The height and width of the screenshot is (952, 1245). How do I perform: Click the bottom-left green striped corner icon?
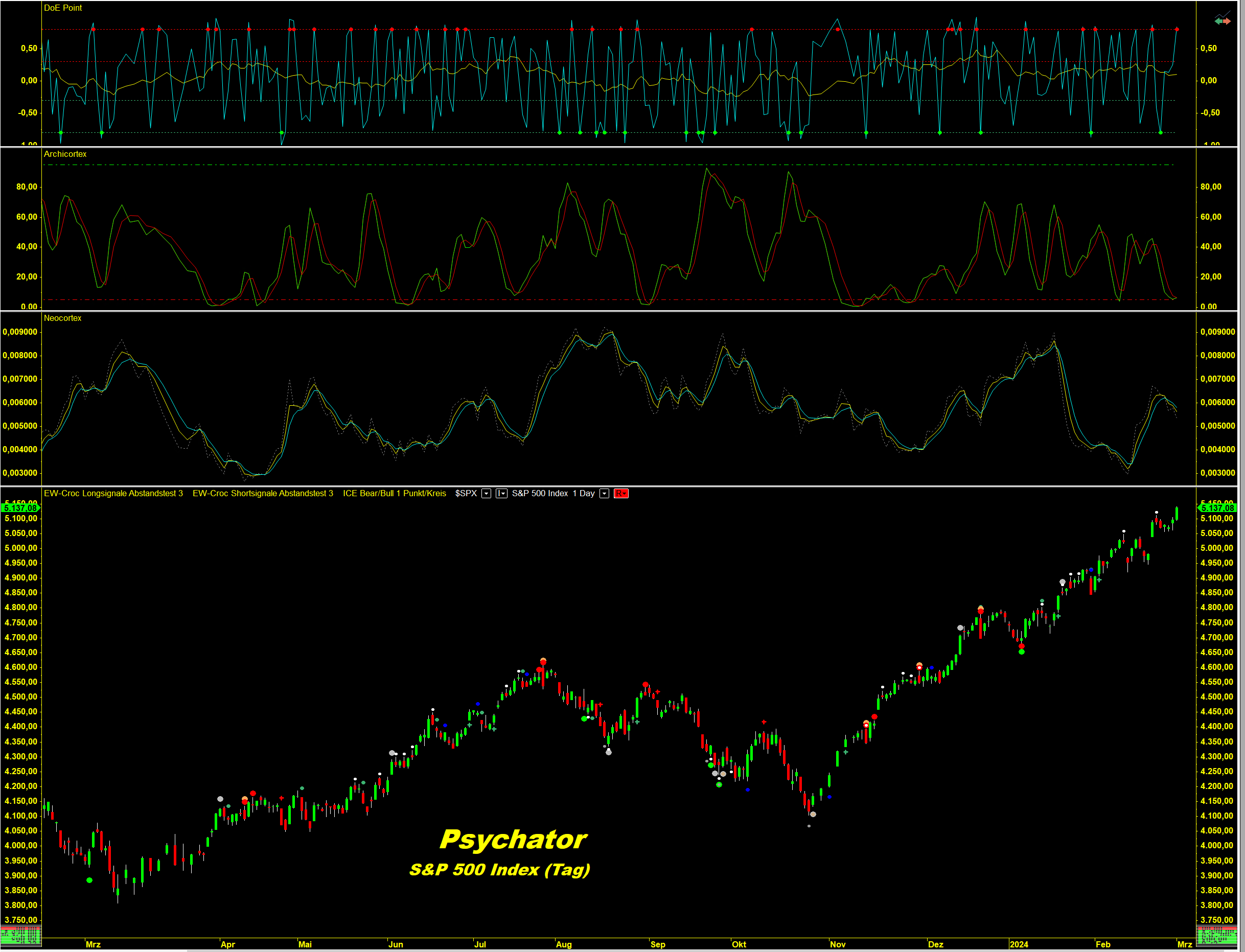point(20,936)
